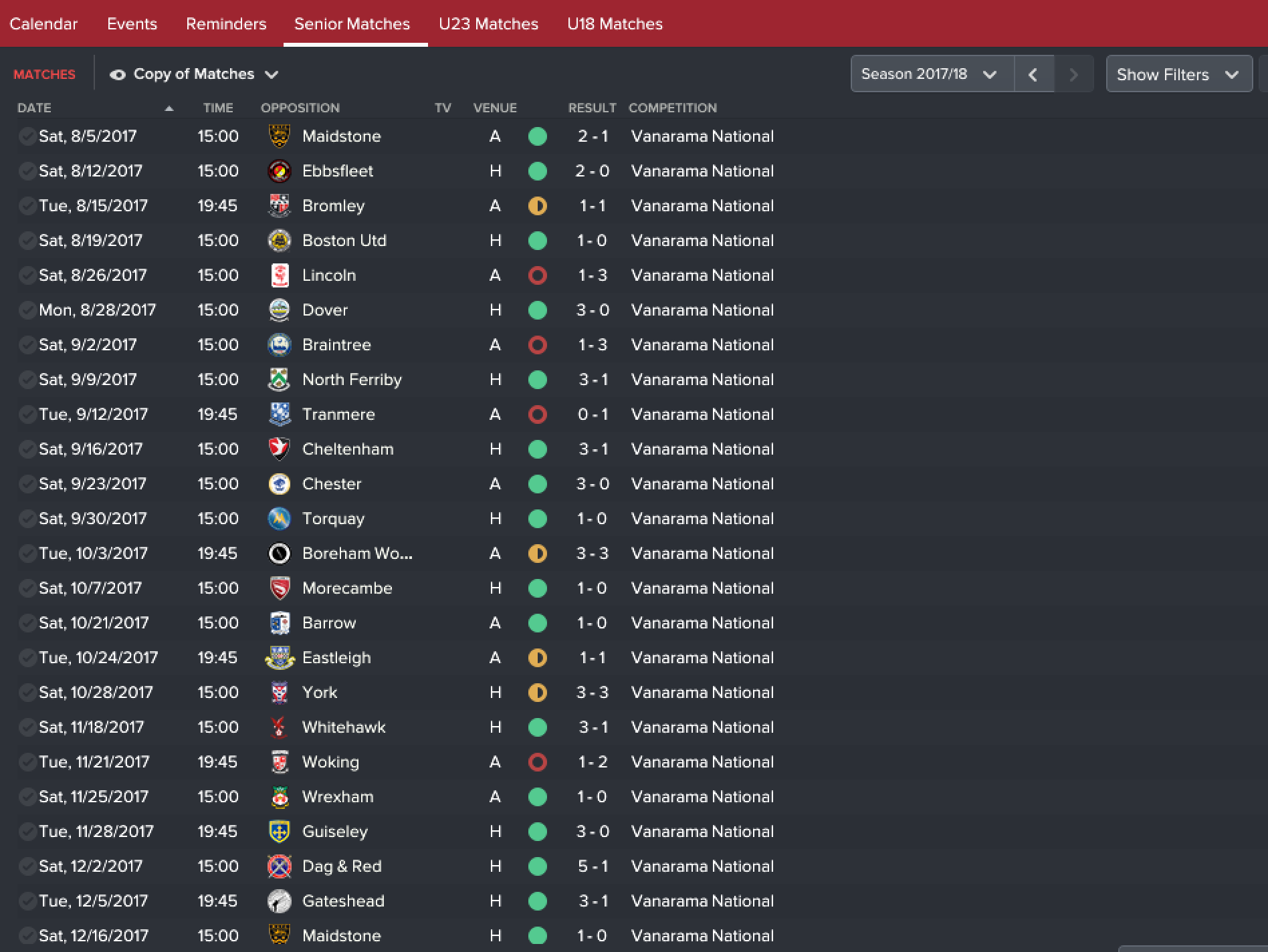
Task: Click the red loss indicator for Woking match
Action: pos(538,762)
